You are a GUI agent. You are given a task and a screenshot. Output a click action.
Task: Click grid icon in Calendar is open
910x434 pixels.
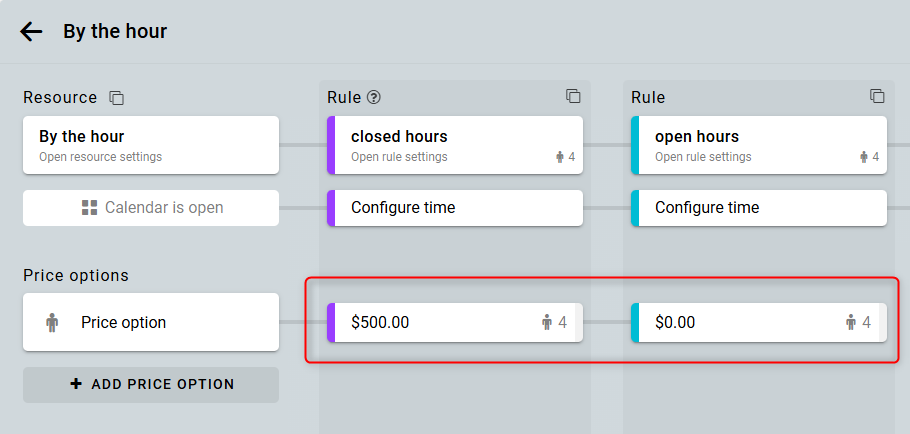(89, 208)
